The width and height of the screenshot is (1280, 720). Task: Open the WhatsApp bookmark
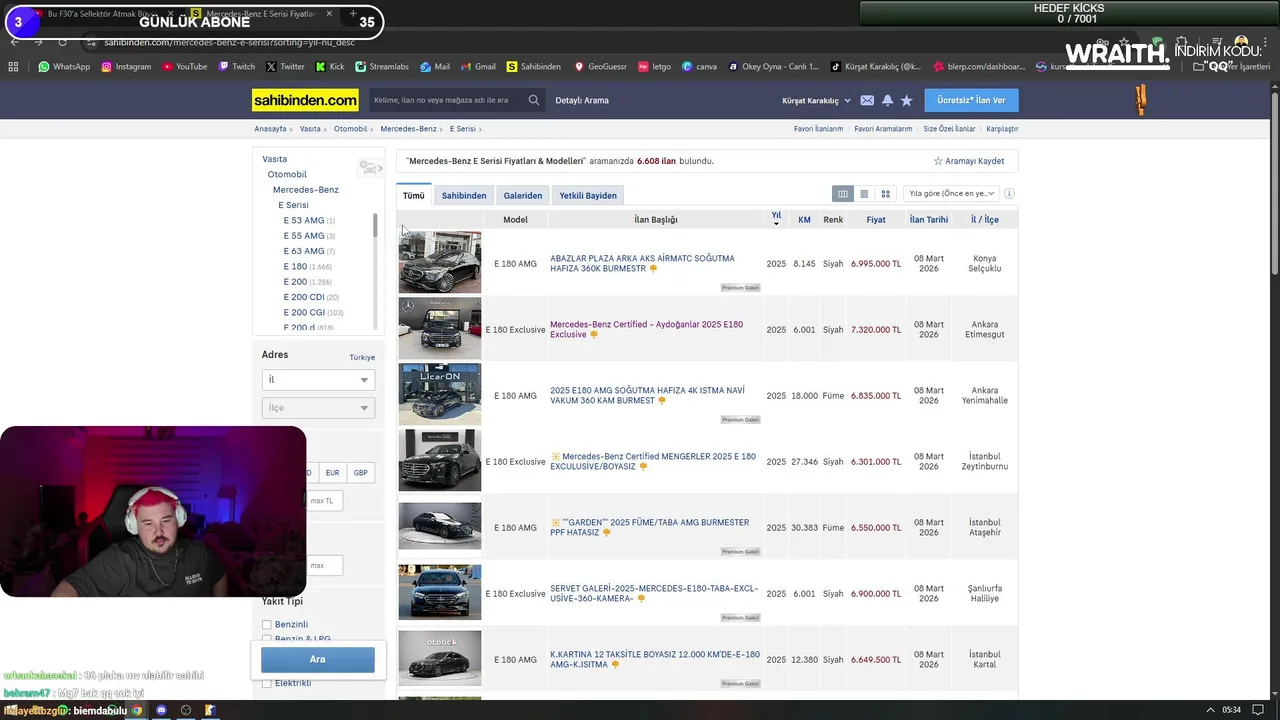[x=64, y=67]
